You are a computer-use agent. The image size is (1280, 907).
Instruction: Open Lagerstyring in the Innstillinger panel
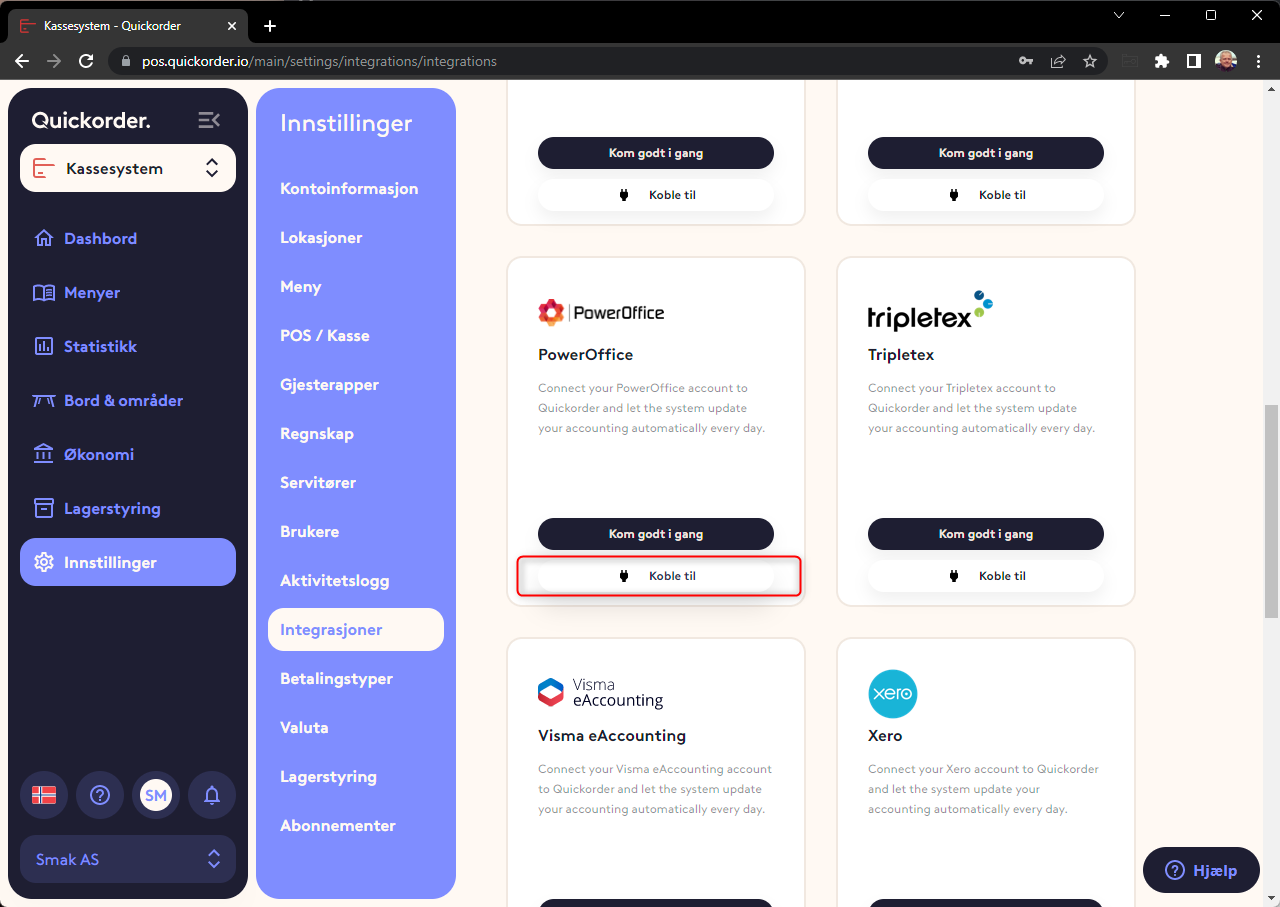click(328, 776)
